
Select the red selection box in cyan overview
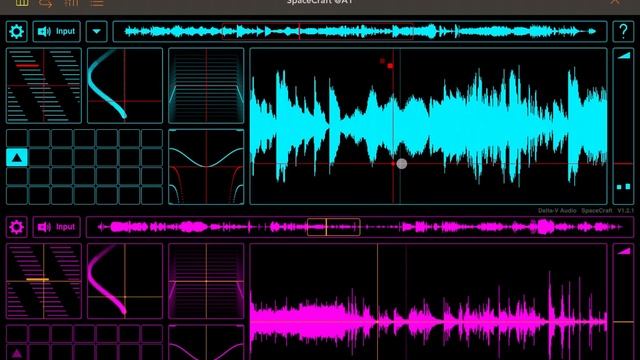(318, 31)
